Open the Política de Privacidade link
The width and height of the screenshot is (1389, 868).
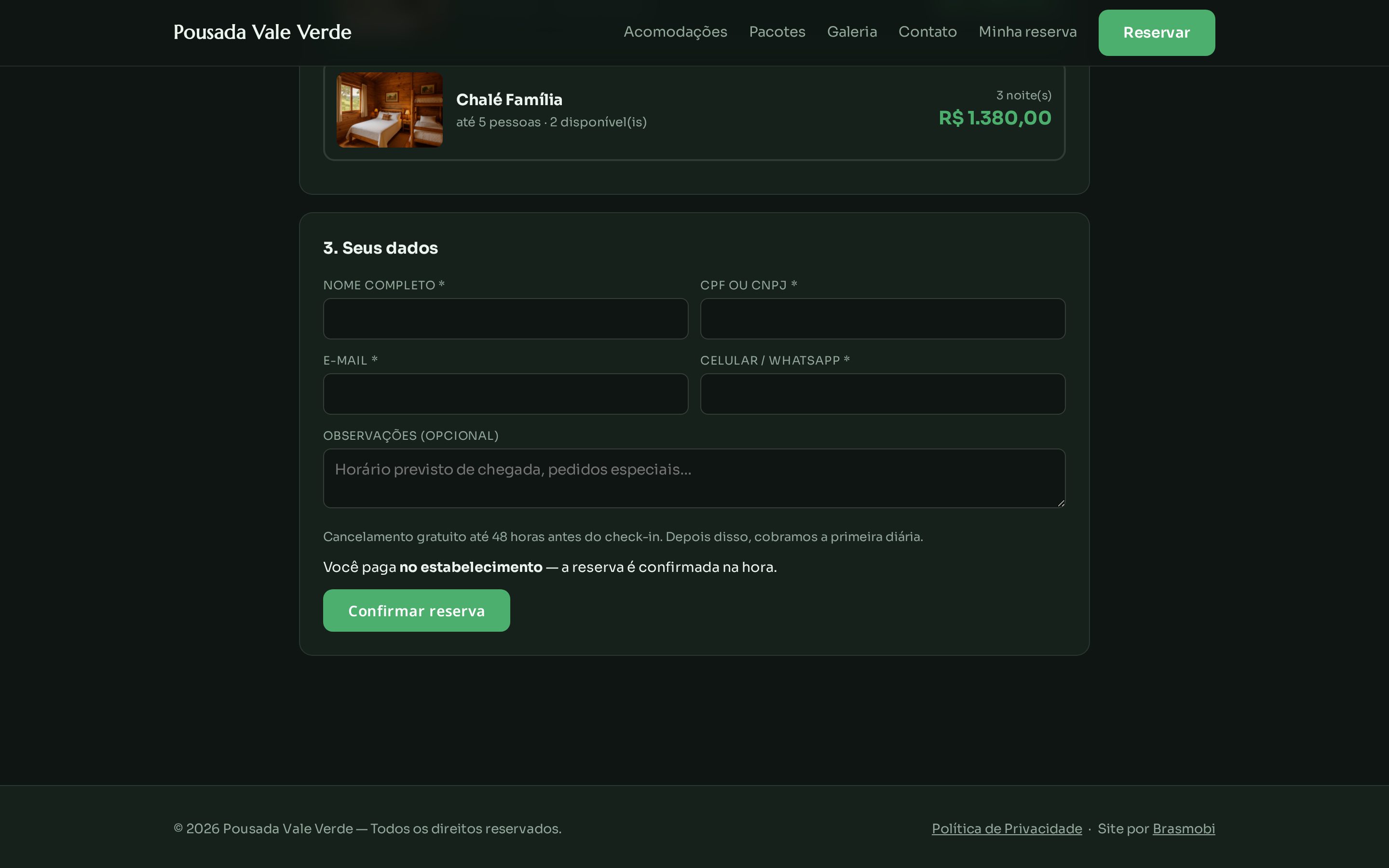1007,829
